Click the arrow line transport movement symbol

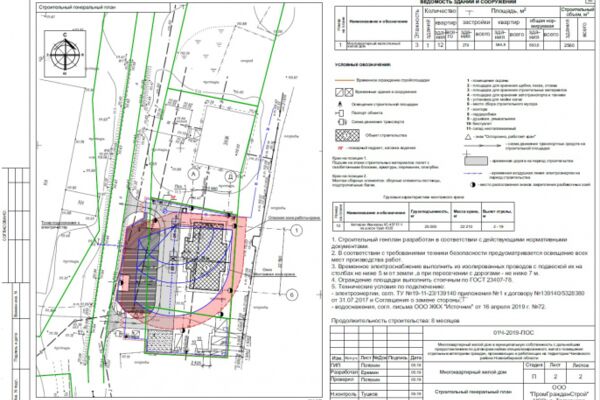(x=483, y=146)
